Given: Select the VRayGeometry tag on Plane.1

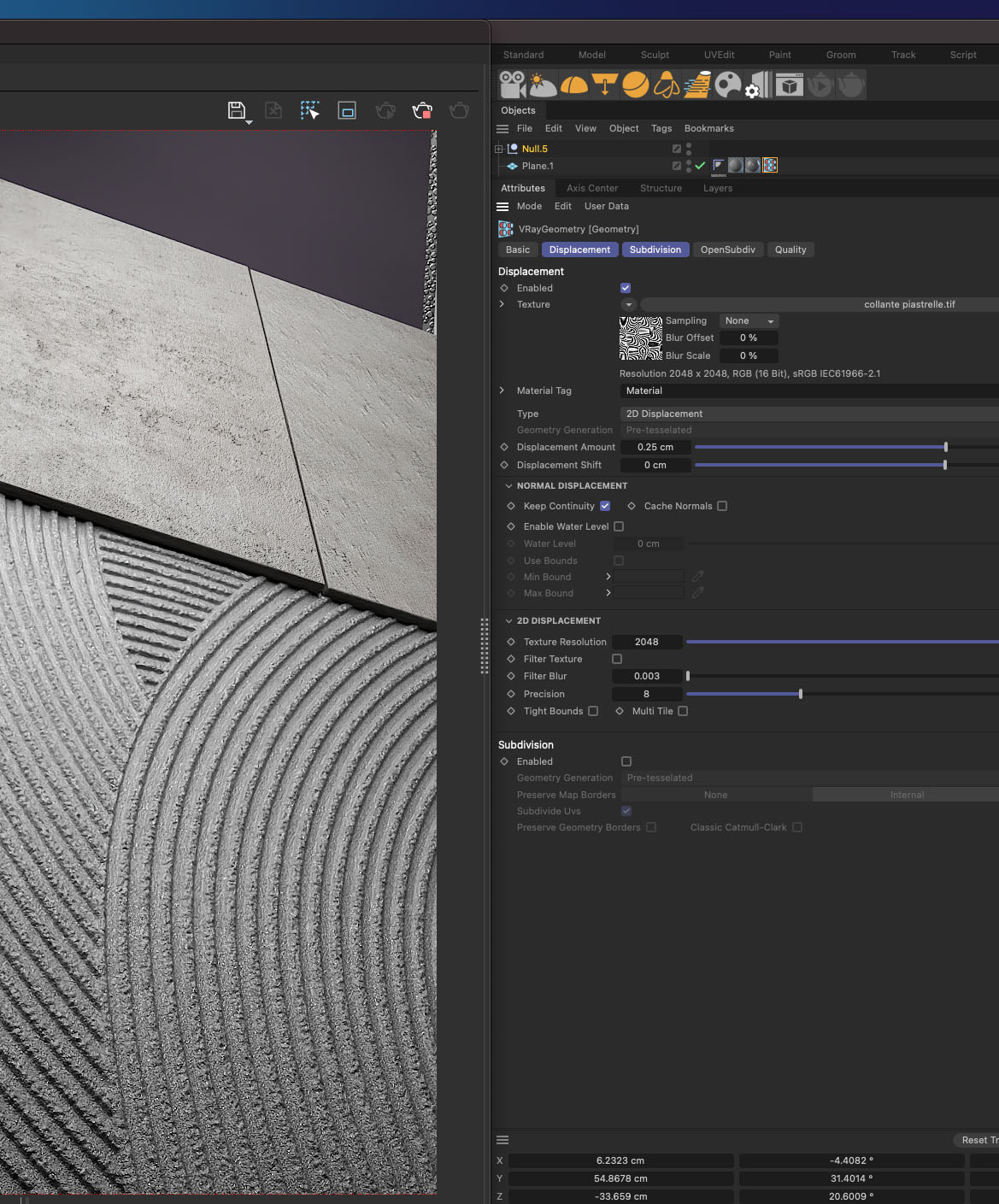Looking at the screenshot, I should point(770,166).
